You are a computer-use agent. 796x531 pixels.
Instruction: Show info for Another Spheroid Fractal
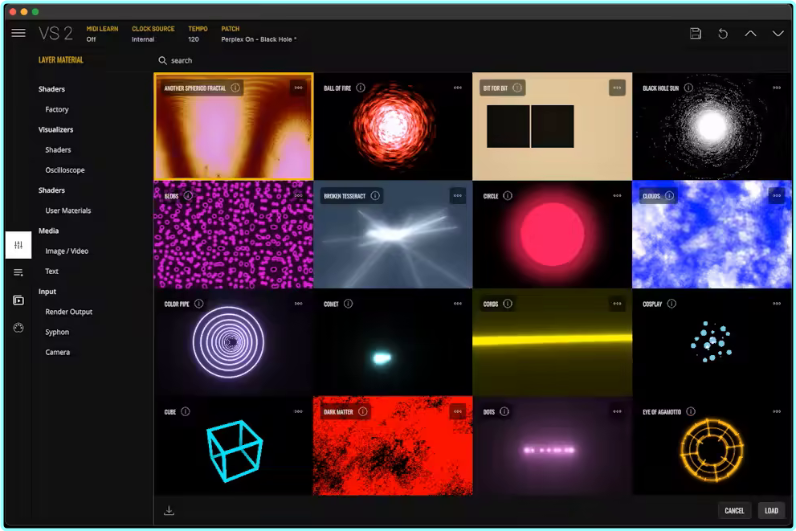click(236, 88)
